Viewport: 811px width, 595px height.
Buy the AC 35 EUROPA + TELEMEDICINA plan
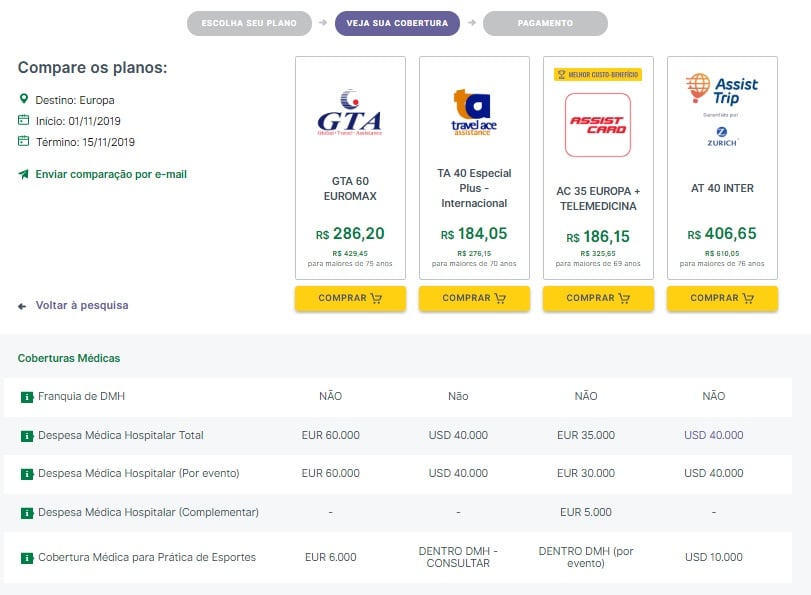[598, 299]
